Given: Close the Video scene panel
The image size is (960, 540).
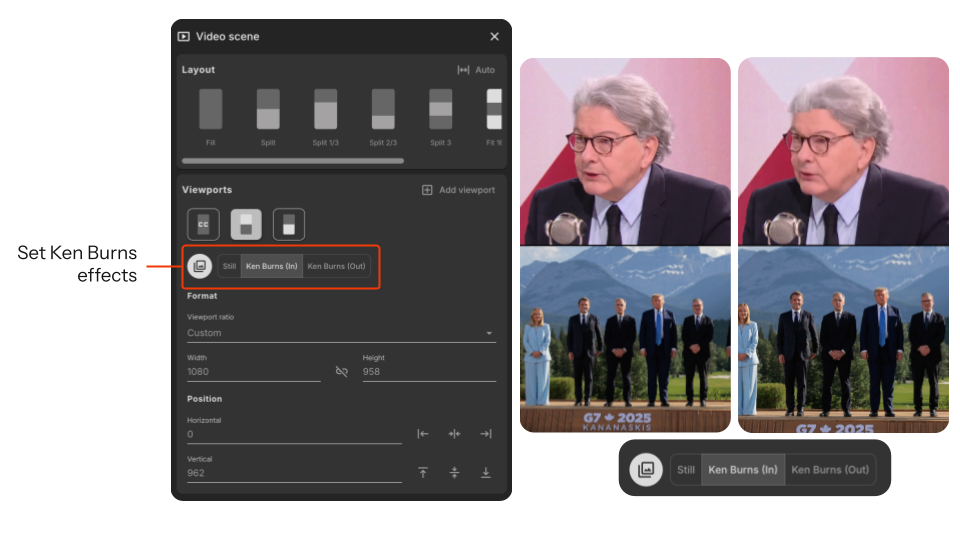Looking at the screenshot, I should [x=494, y=37].
